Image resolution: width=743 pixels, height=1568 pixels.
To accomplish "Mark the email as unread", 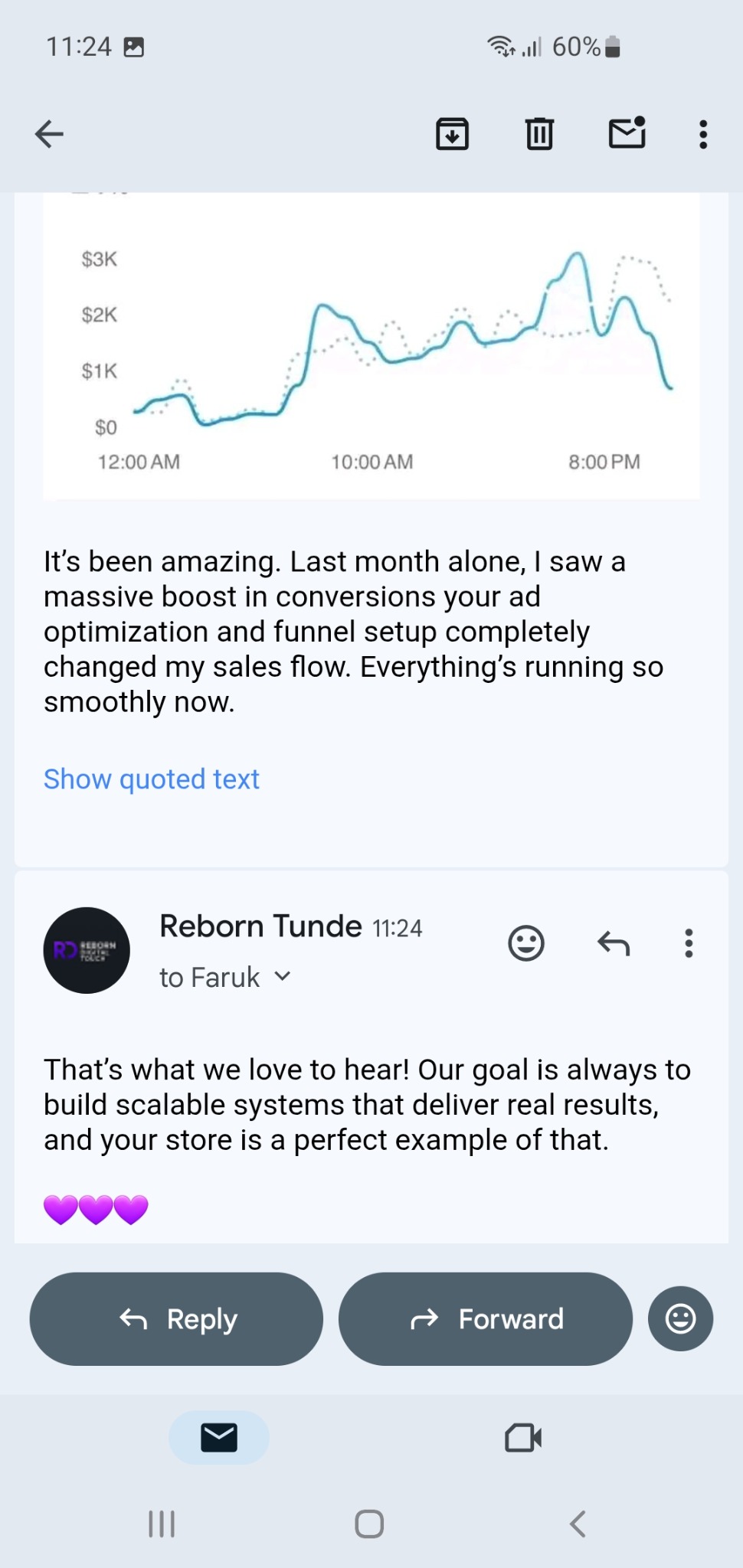I will (627, 133).
